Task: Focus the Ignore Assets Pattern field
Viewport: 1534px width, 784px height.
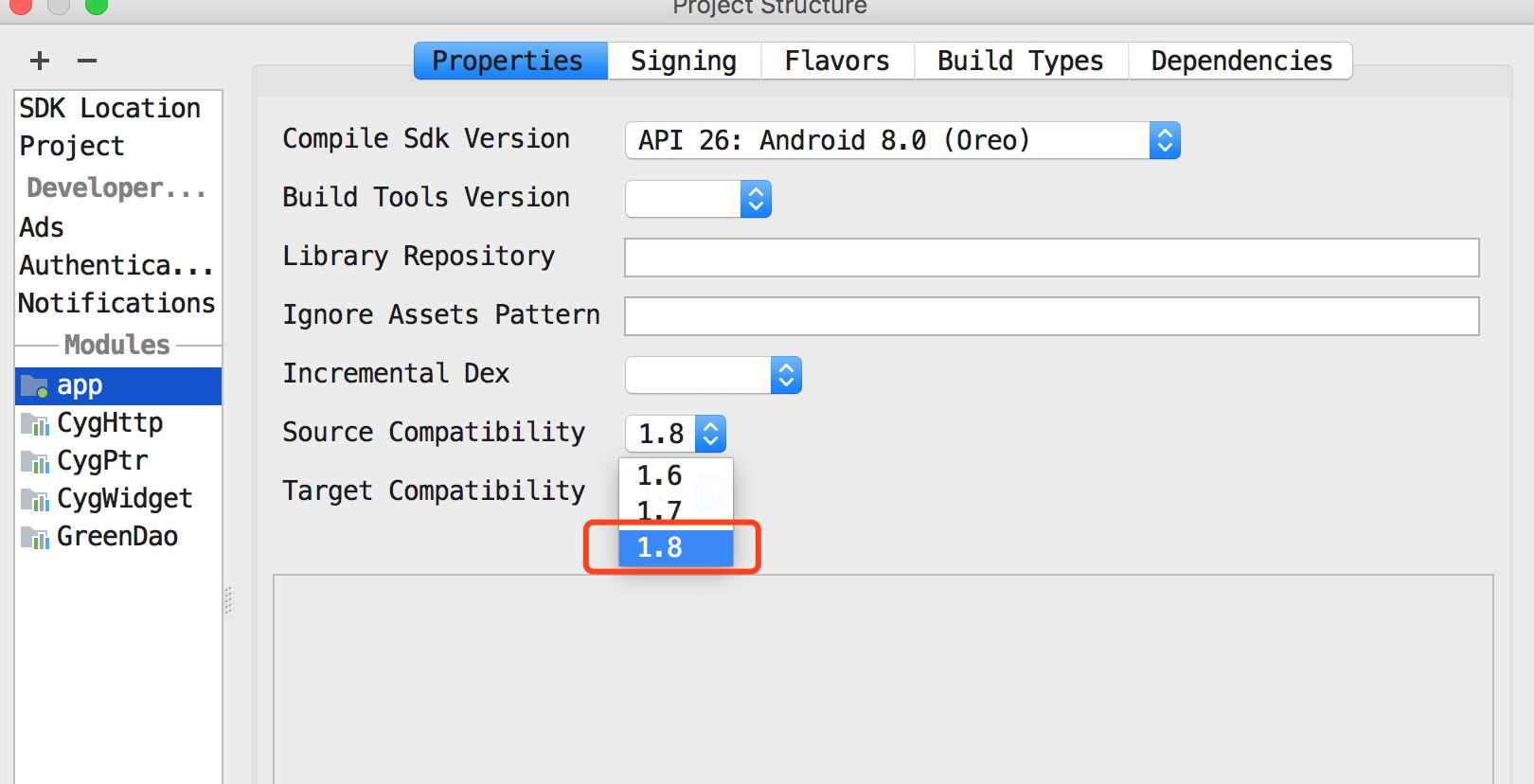Action: 1051,316
